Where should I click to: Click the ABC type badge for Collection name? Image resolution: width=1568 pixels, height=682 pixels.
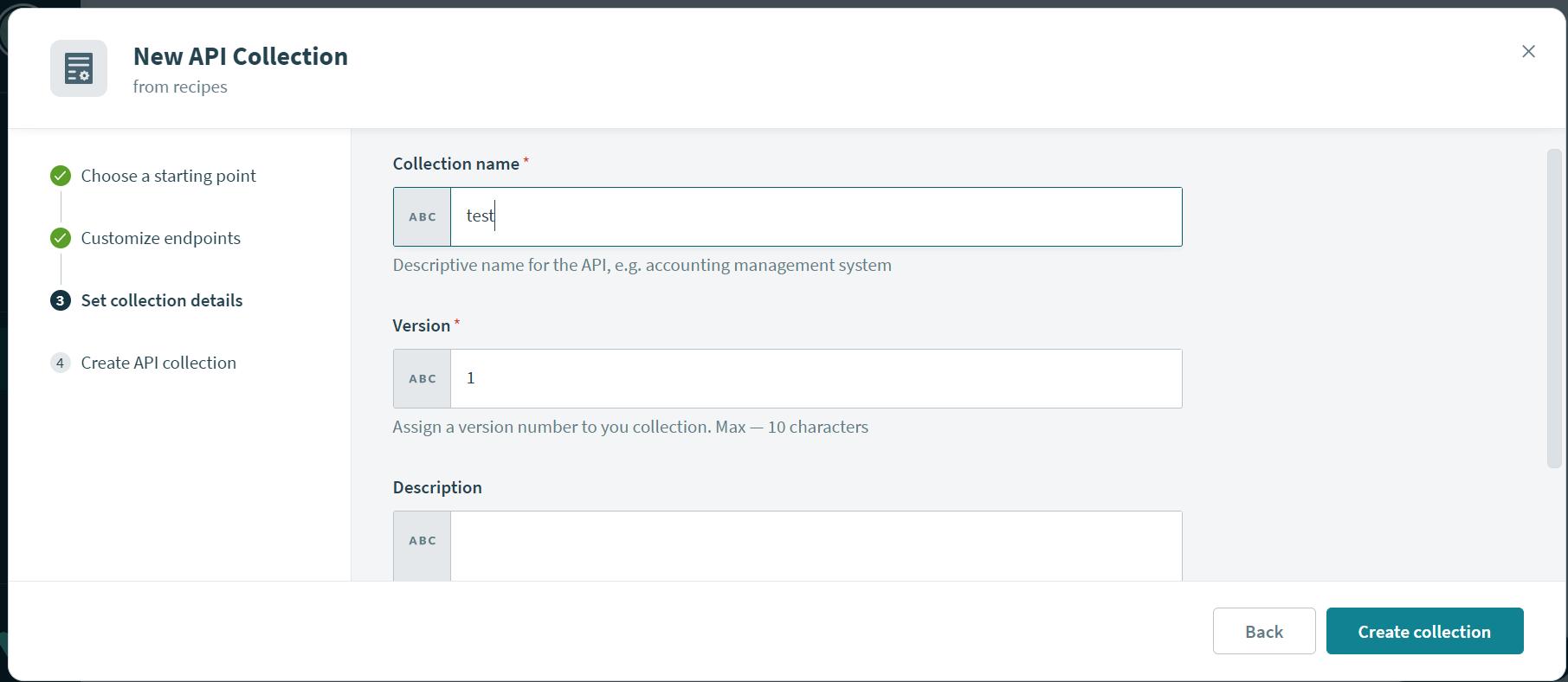point(423,217)
